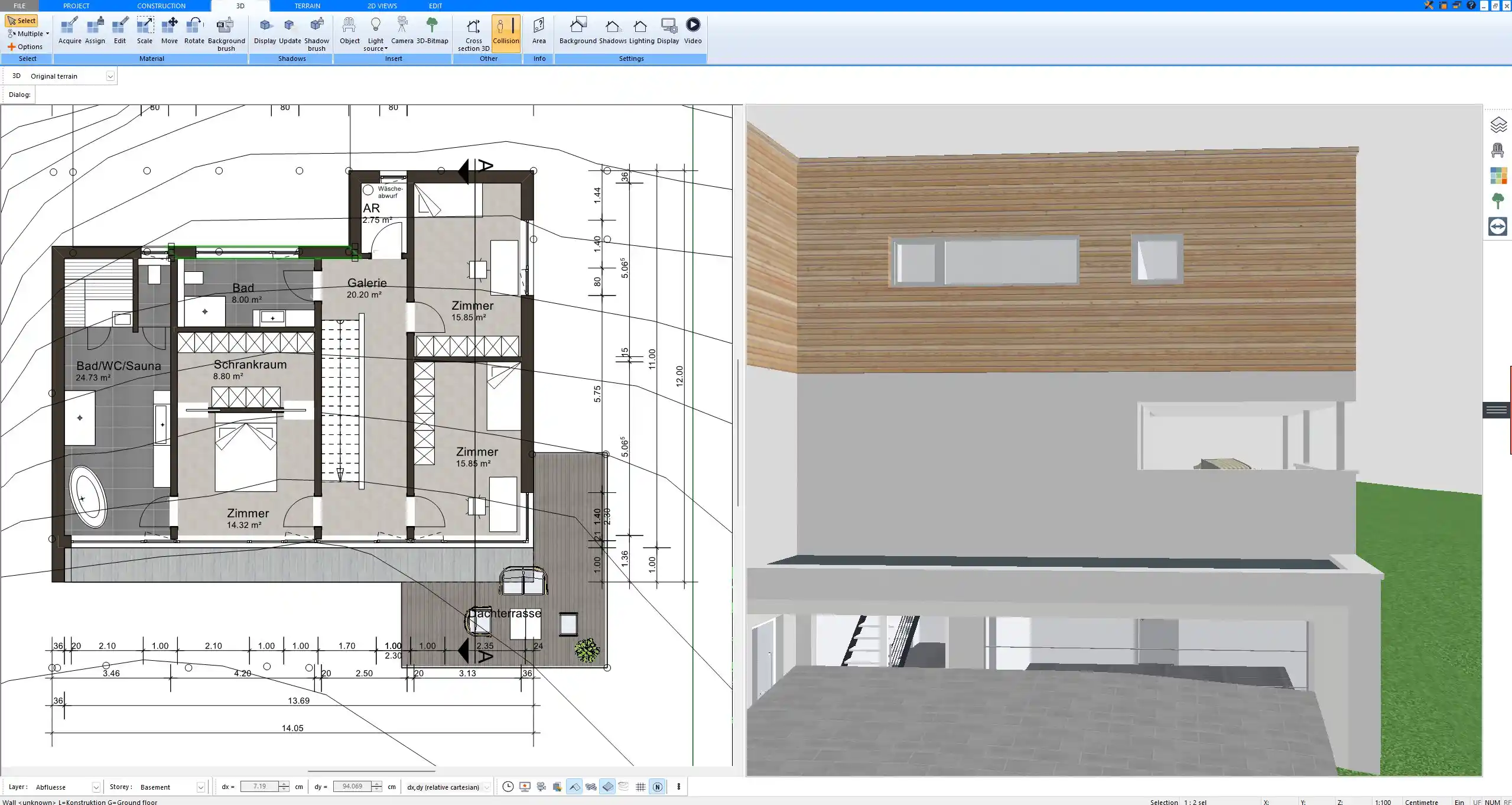Image resolution: width=1512 pixels, height=805 pixels.
Task: Click the clock icon in bottom toolbar
Action: point(508,787)
